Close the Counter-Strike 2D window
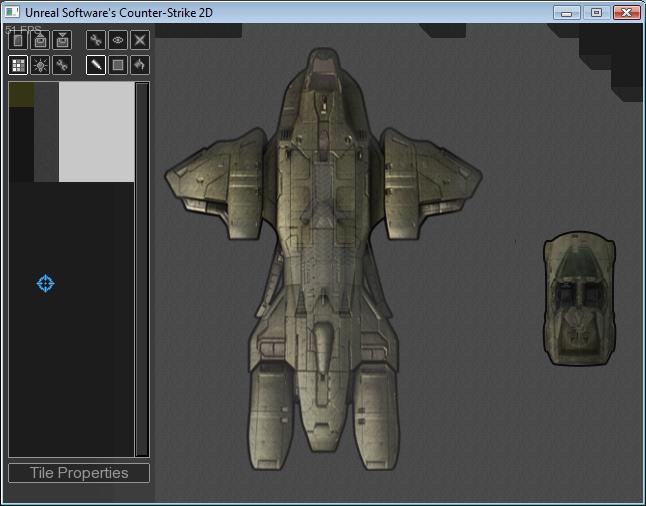This screenshot has width=646, height=506. pos(626,13)
